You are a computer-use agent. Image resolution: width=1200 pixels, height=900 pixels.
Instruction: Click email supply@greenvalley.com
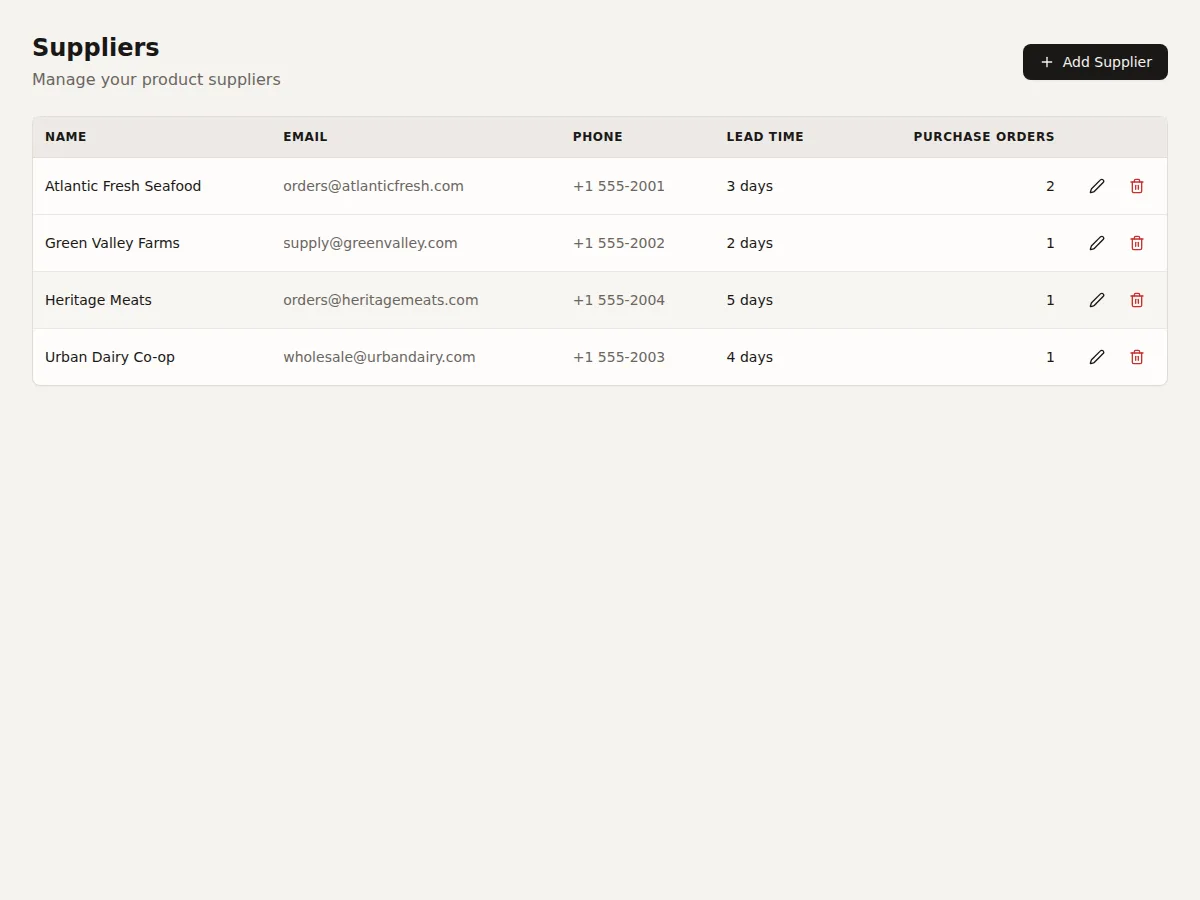click(x=370, y=243)
